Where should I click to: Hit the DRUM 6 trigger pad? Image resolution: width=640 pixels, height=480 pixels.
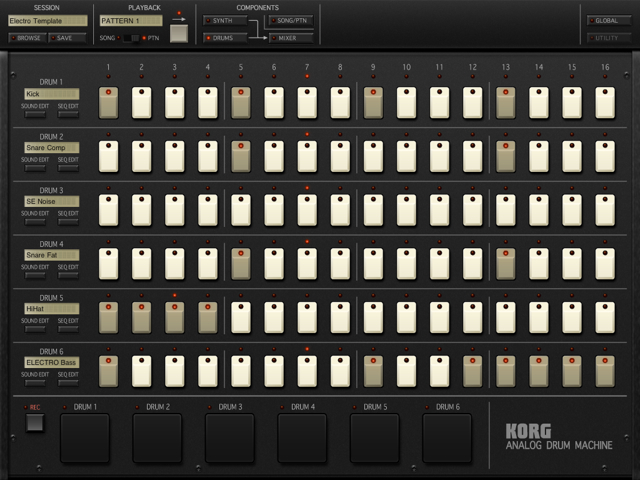point(447,437)
